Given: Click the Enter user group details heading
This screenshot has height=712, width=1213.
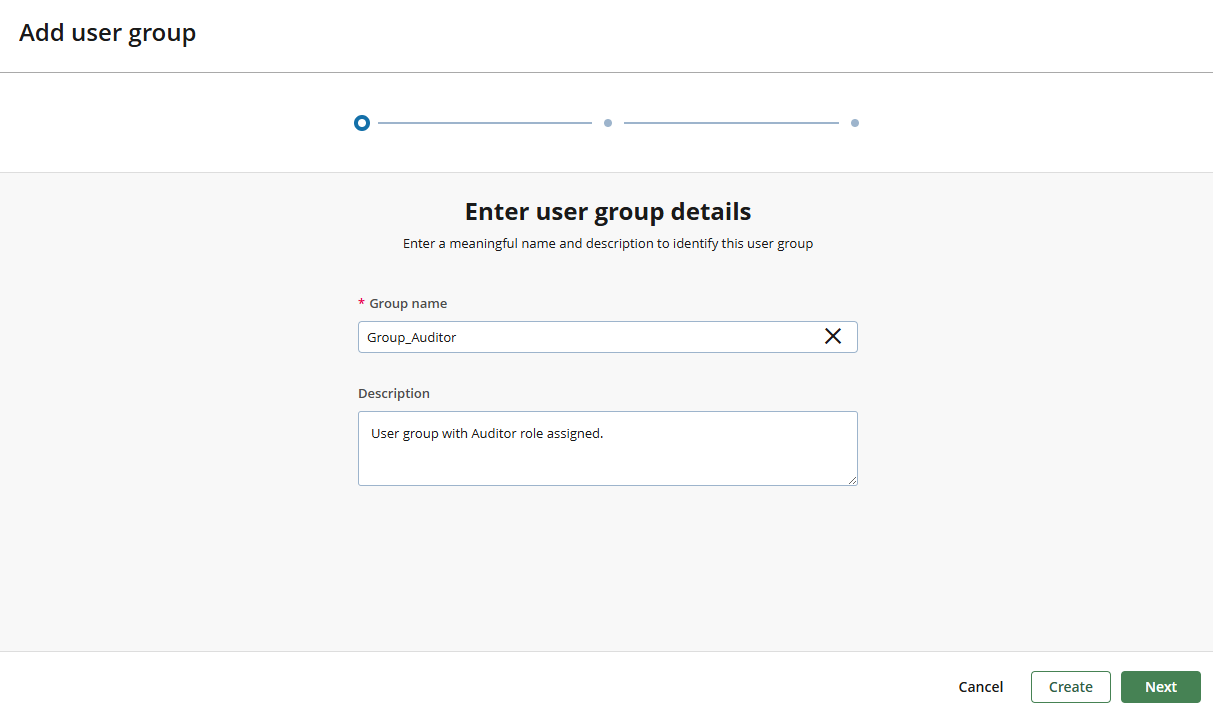Looking at the screenshot, I should pos(607,211).
